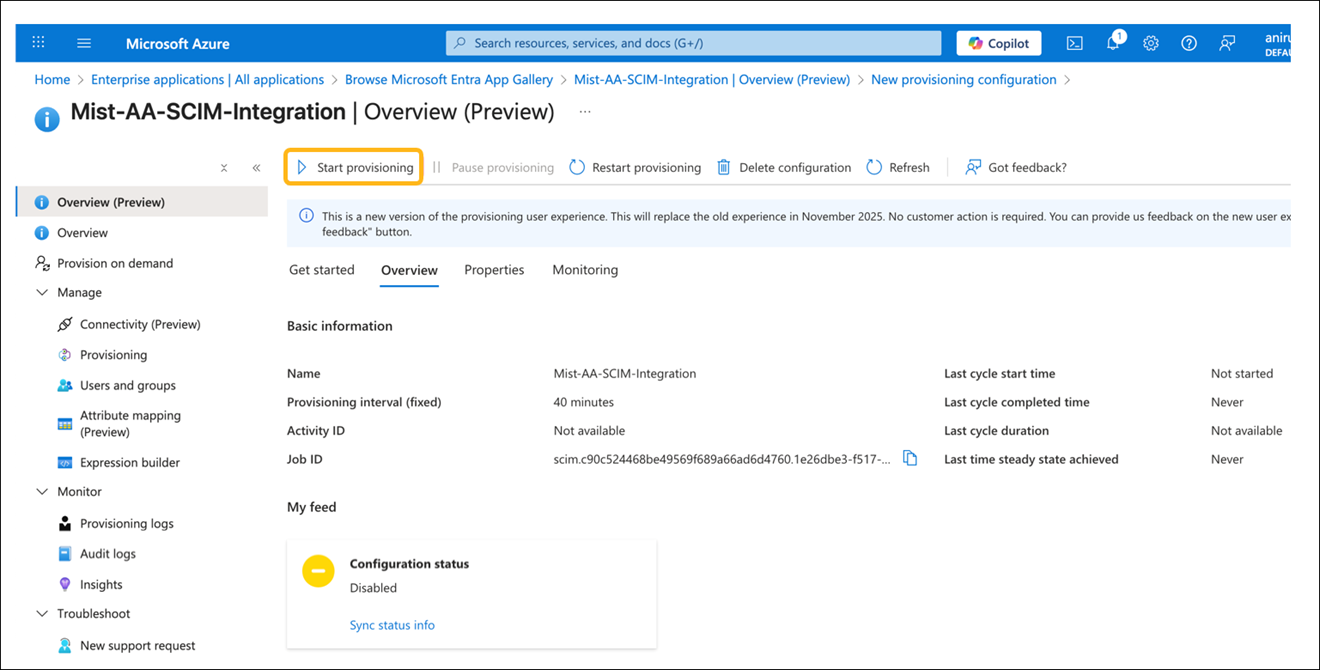The width and height of the screenshot is (1320, 670).
Task: Open the ellipsis menu next to page title
Action: [x=584, y=111]
